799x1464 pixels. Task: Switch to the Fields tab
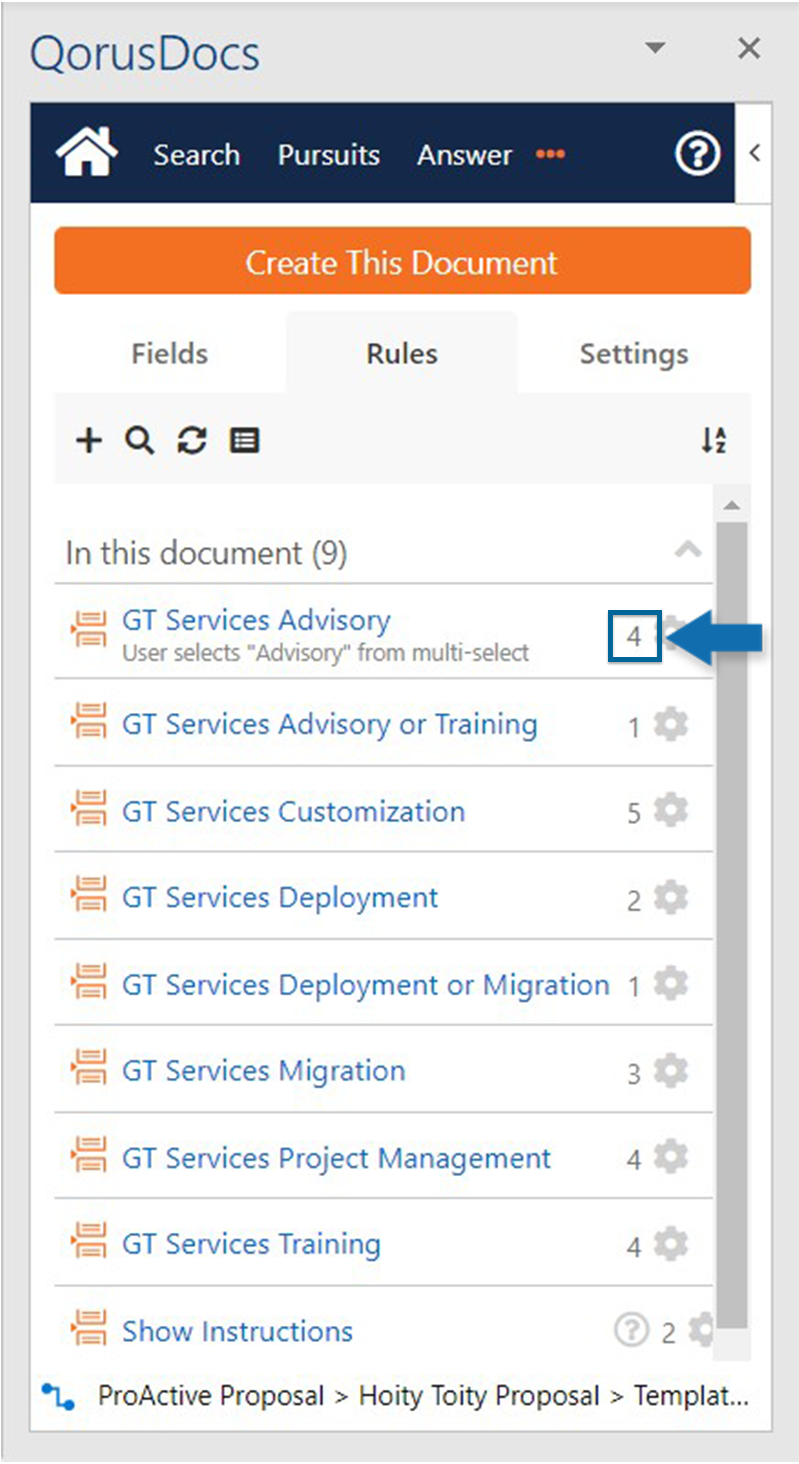170,353
